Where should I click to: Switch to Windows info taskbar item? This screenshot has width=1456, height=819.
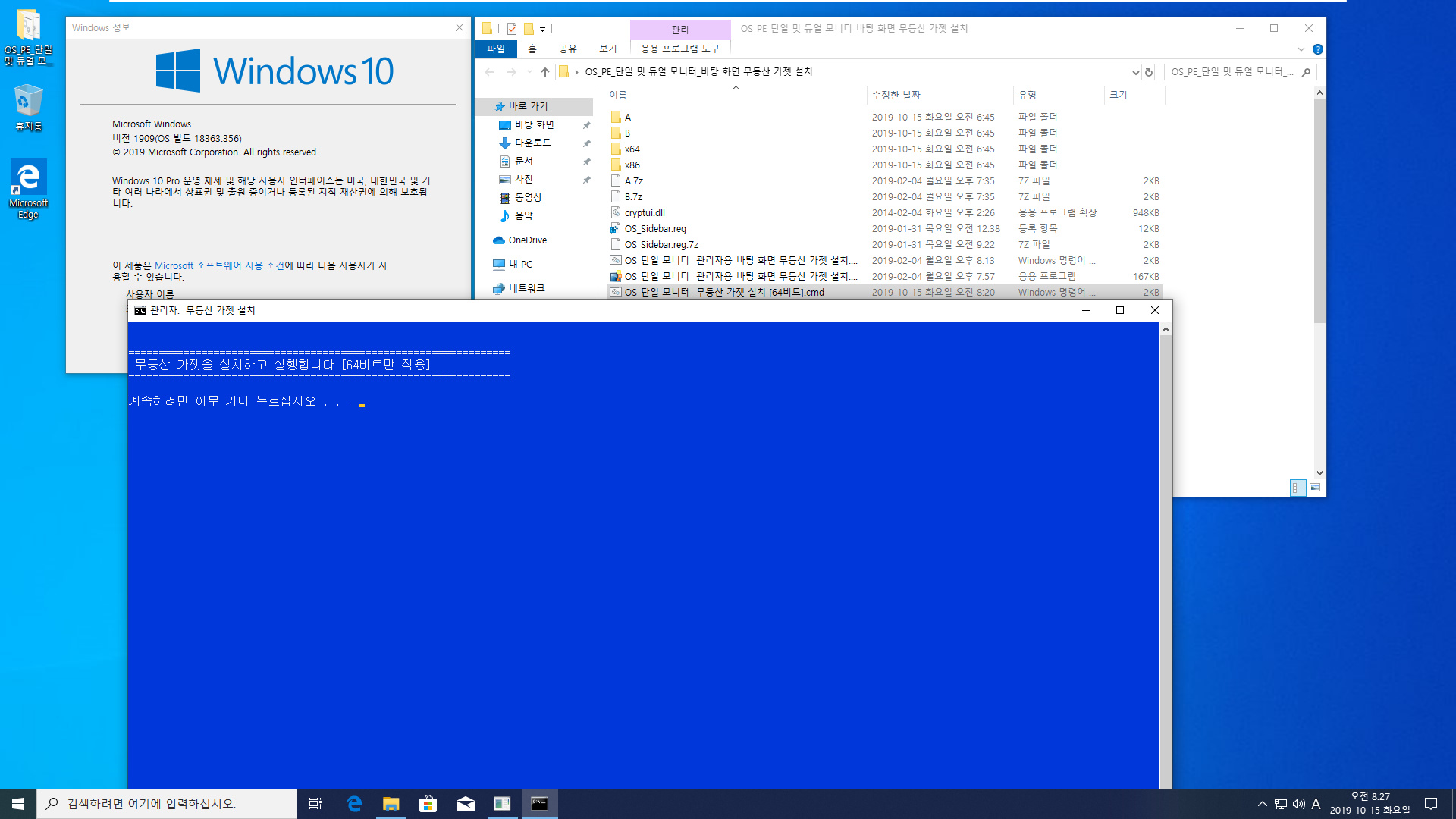click(x=502, y=804)
